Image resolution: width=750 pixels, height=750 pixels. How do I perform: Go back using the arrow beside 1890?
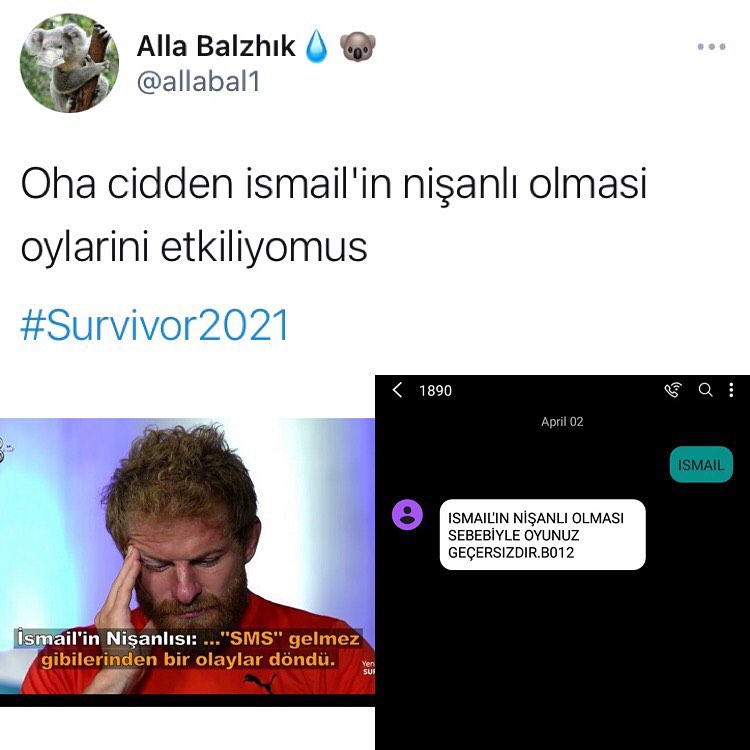(x=397, y=390)
